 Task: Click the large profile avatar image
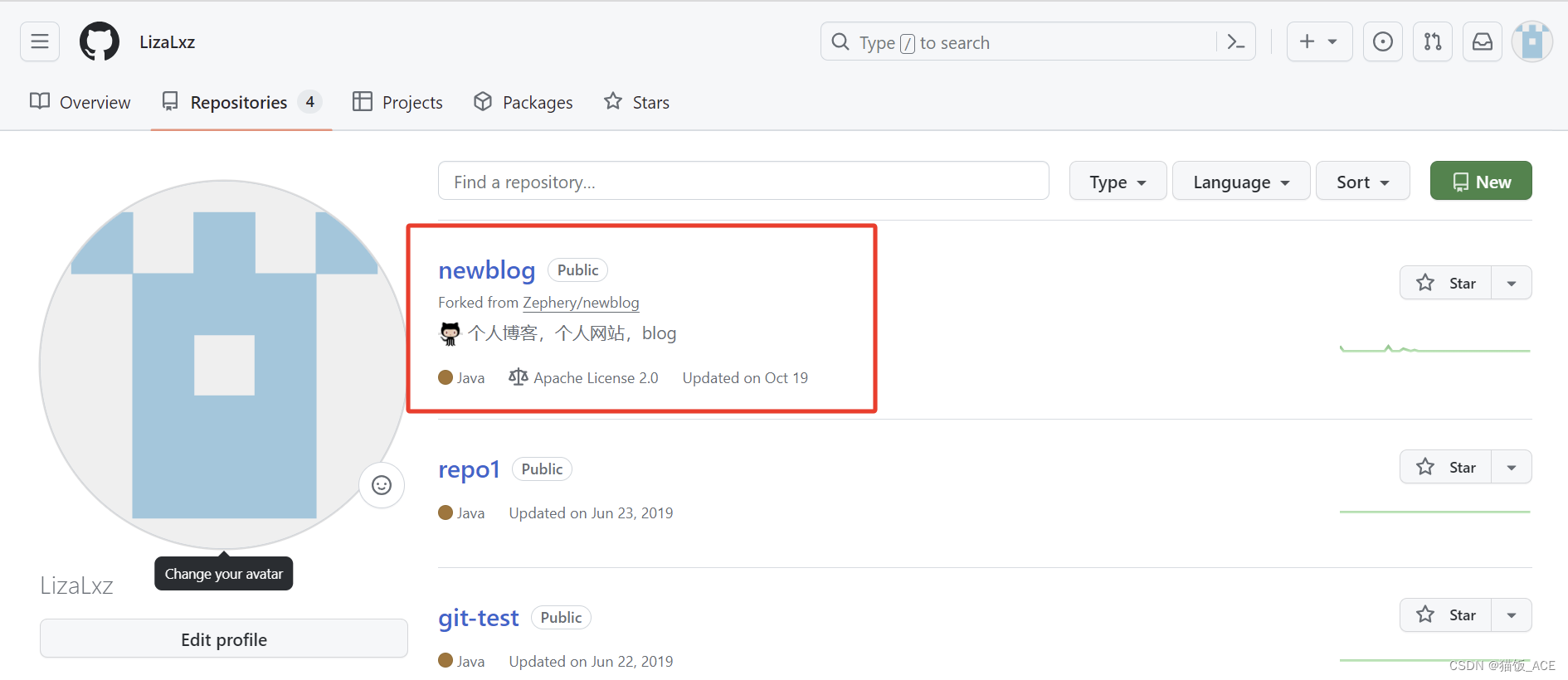tap(224, 365)
